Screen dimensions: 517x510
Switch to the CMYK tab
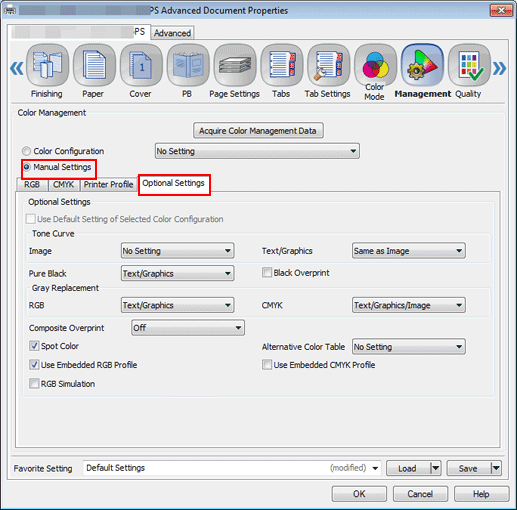(64, 185)
